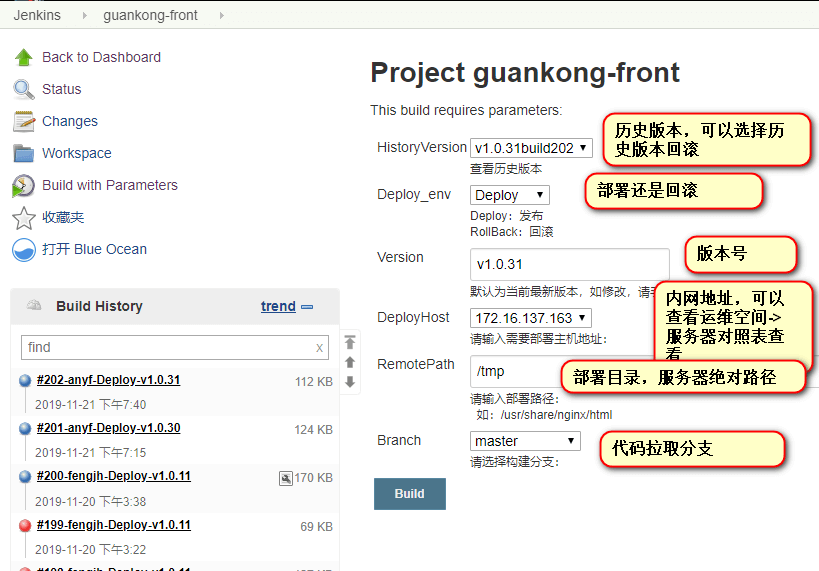Open the Changes link
Screen dimensions: 819x571
coord(70,121)
